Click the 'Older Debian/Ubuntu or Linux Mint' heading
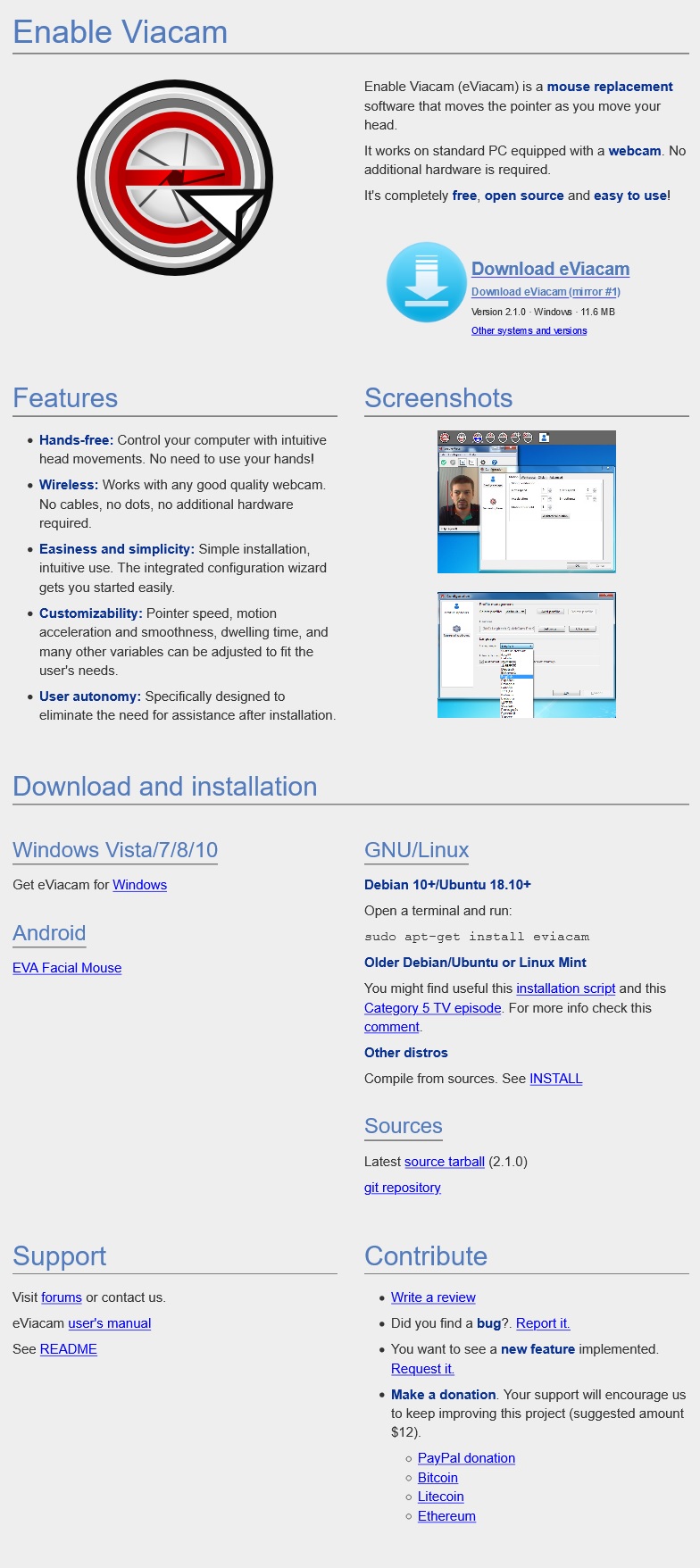The image size is (700, 1568). tap(475, 963)
